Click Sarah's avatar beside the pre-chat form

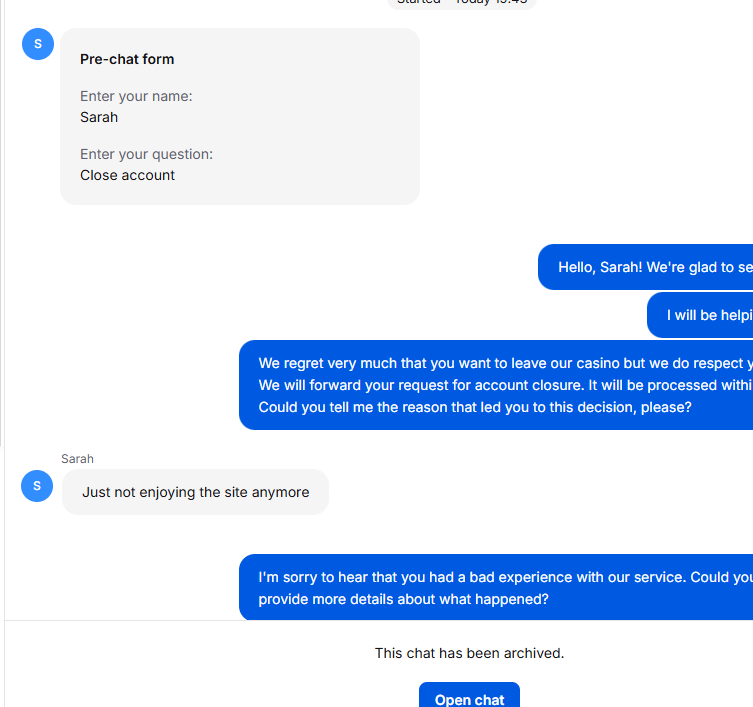point(38,44)
